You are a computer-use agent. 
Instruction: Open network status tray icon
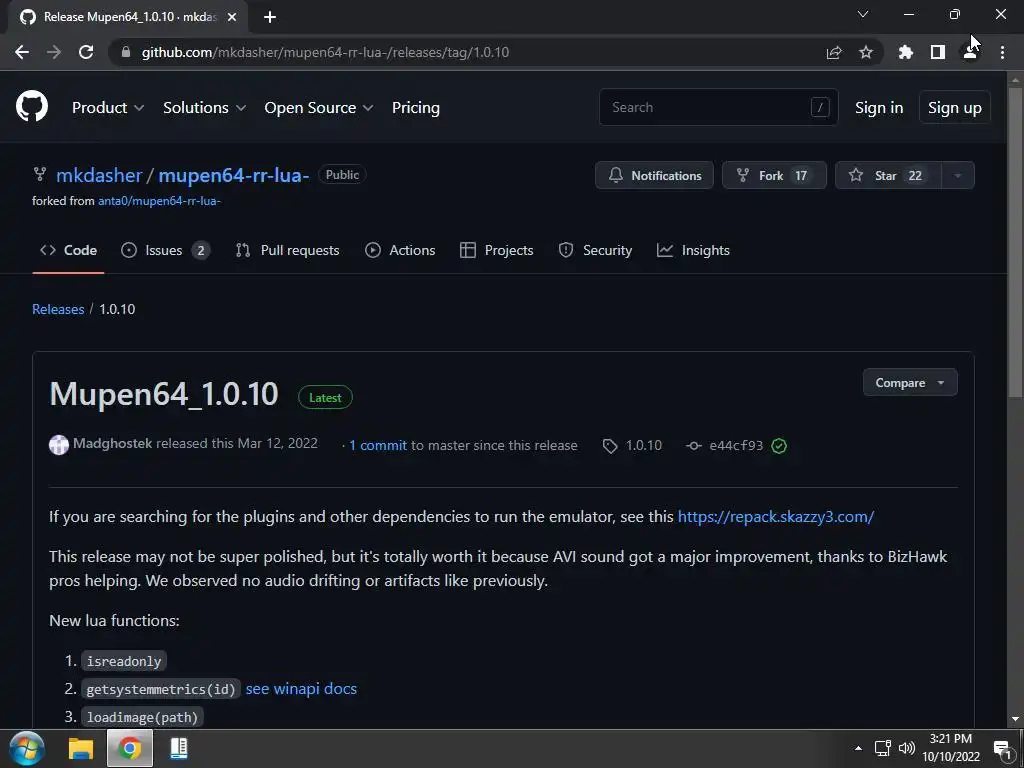883,748
